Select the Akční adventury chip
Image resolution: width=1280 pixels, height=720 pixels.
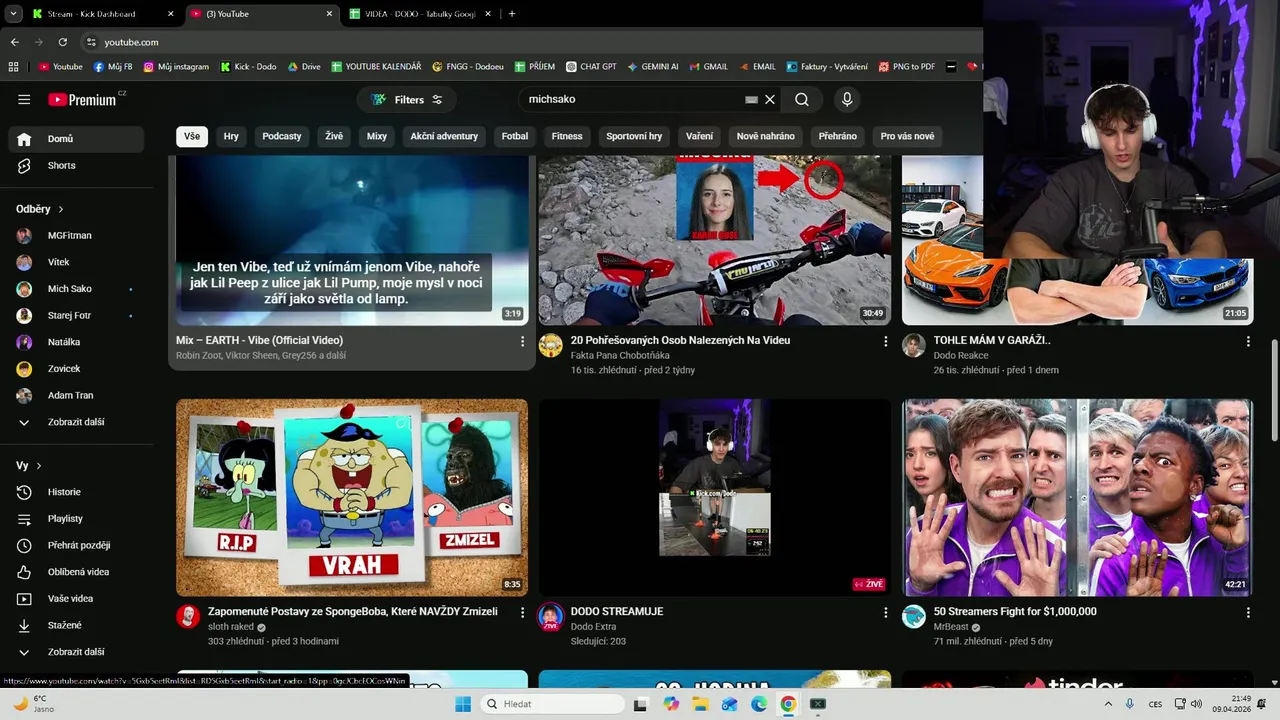point(444,136)
